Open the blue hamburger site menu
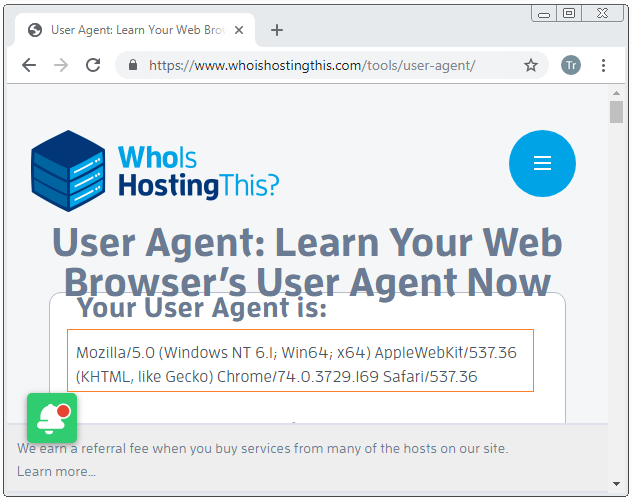The height and width of the screenshot is (500, 632). [542, 163]
